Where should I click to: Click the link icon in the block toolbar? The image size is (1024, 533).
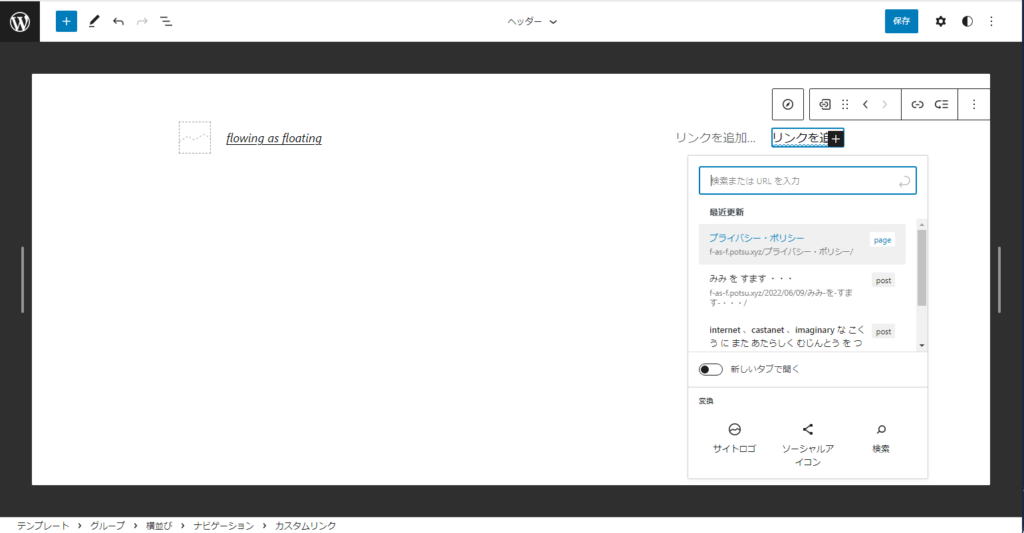point(917,104)
